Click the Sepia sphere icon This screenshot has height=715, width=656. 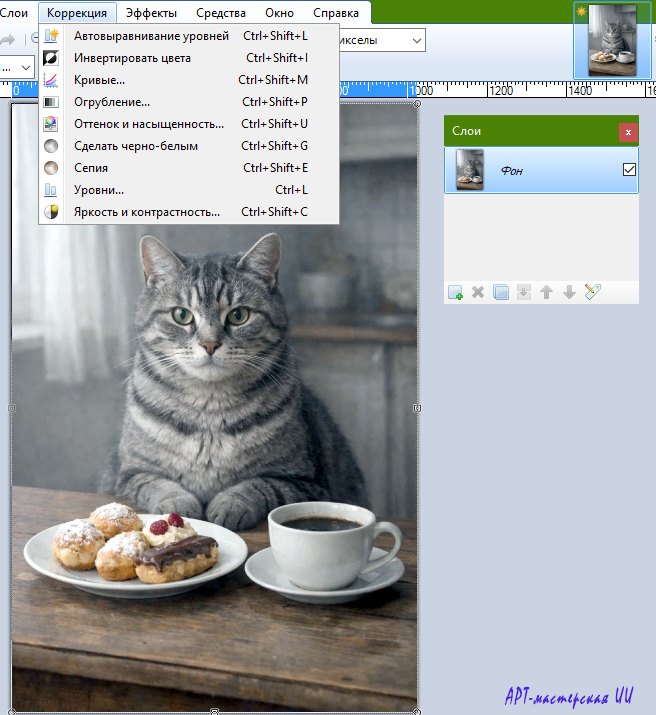(x=51, y=168)
